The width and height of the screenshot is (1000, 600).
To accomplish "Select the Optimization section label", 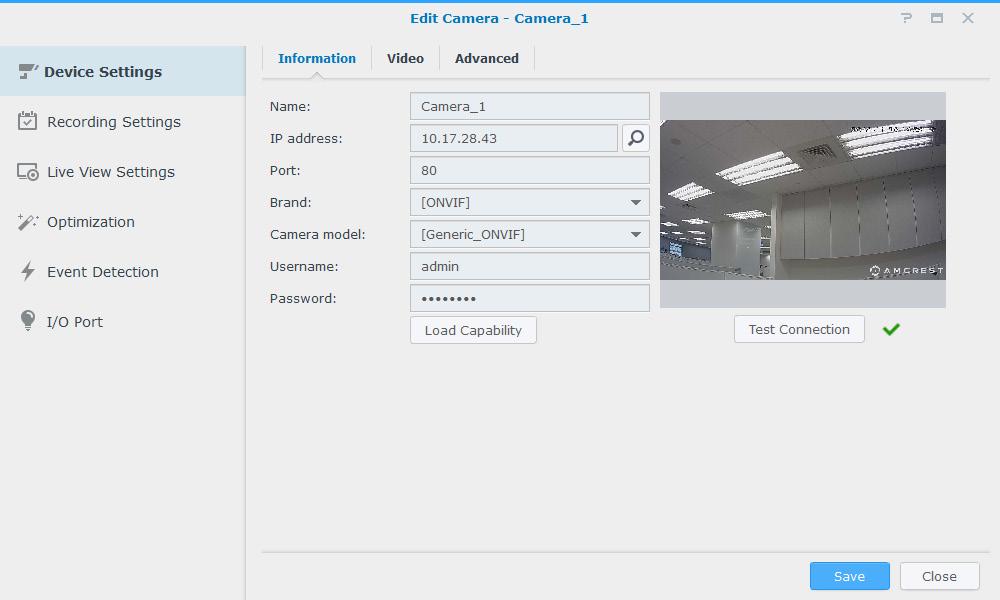I will point(91,222).
